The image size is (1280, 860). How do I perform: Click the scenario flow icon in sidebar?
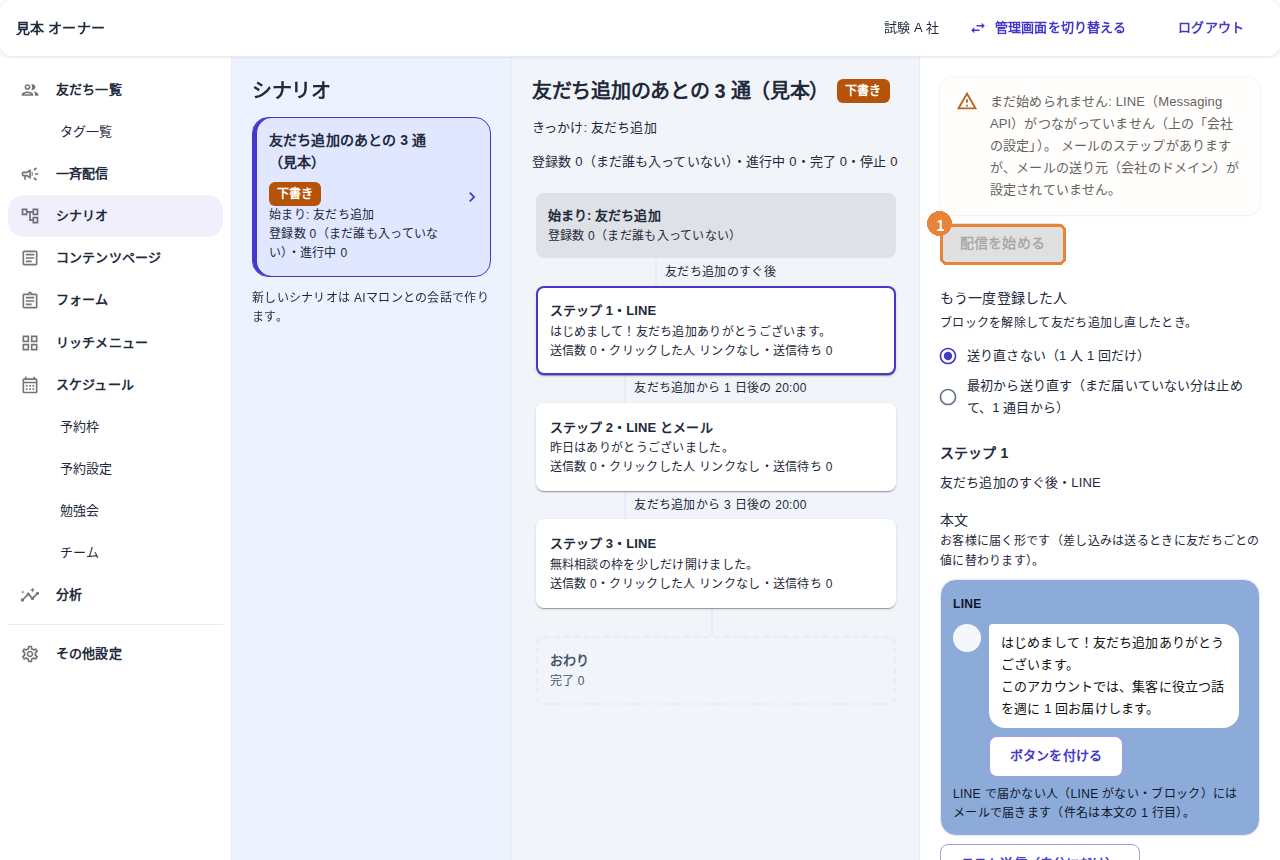(x=30, y=216)
